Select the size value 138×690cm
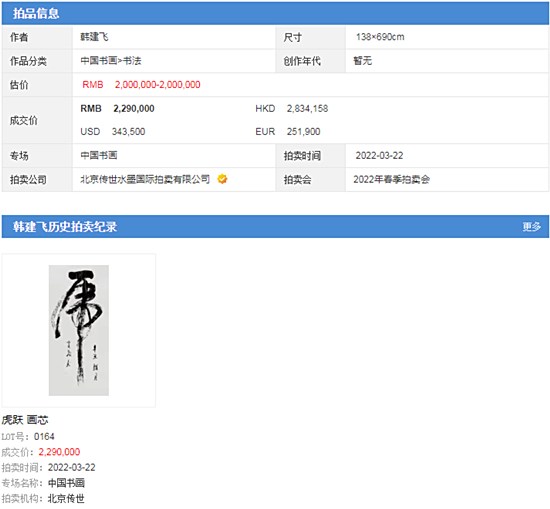Viewport: 550px width, 509px height. (380, 37)
